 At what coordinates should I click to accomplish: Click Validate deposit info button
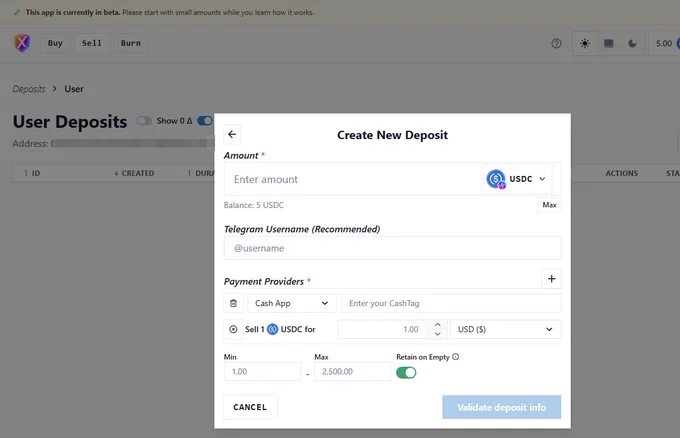[x=501, y=407]
